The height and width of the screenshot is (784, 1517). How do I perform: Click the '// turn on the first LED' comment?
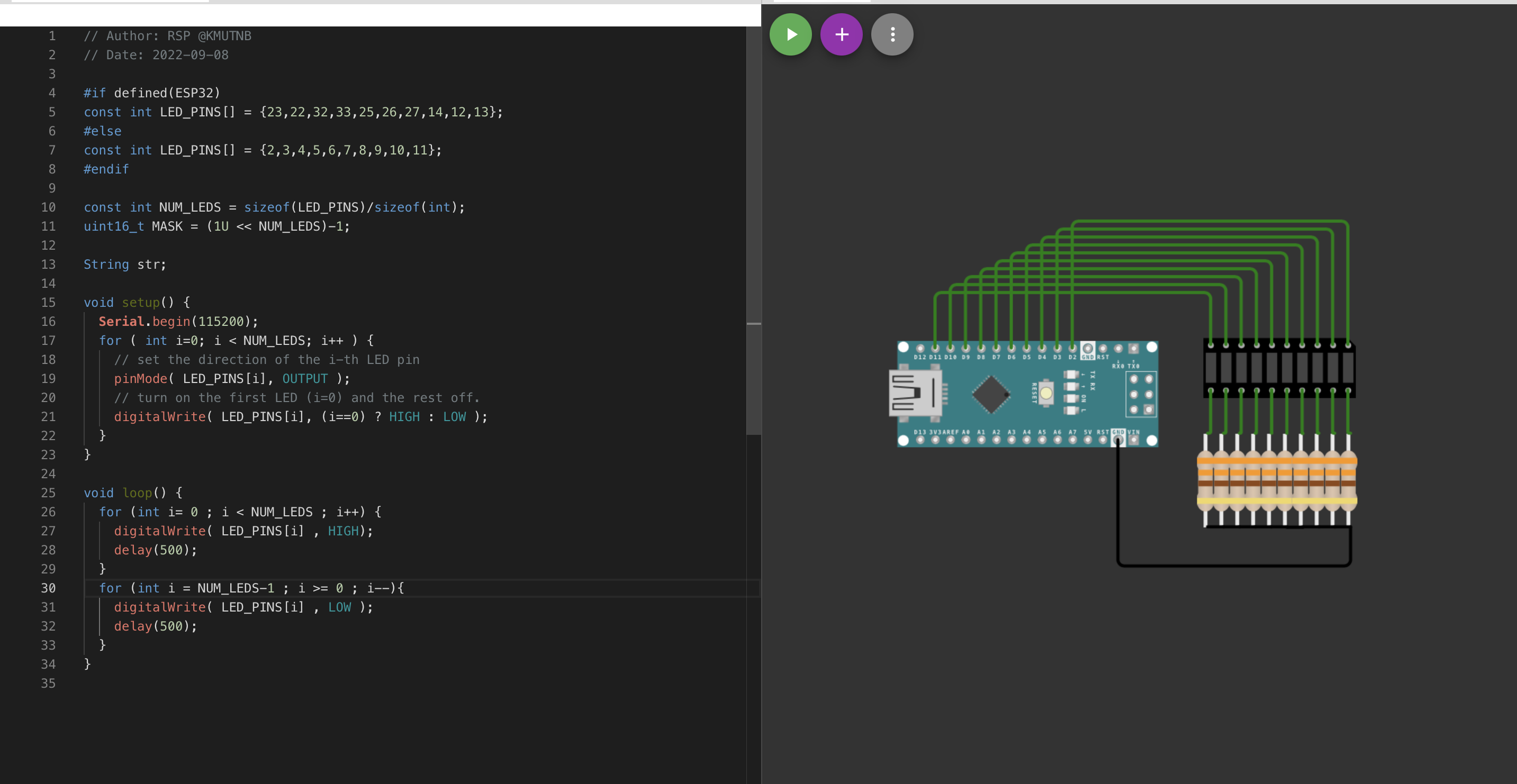297,397
